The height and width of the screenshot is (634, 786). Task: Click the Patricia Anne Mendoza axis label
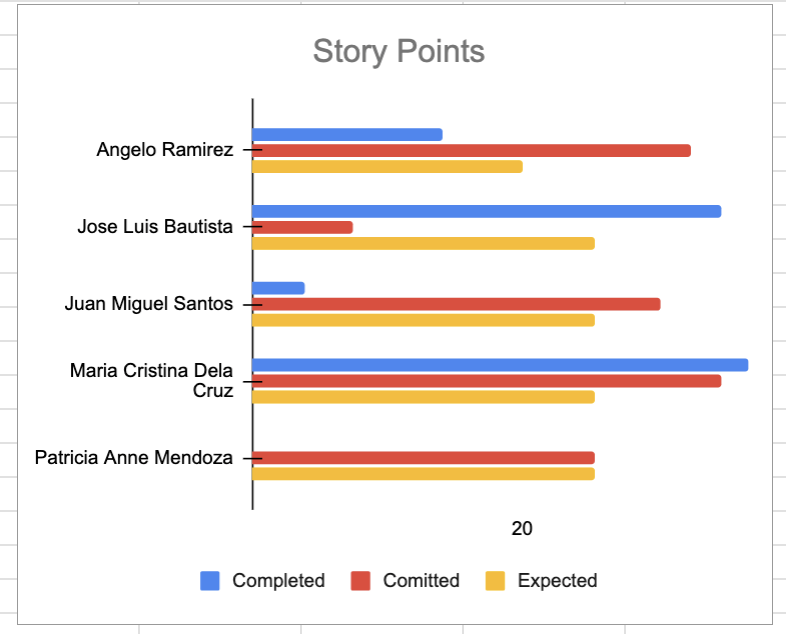pos(133,458)
